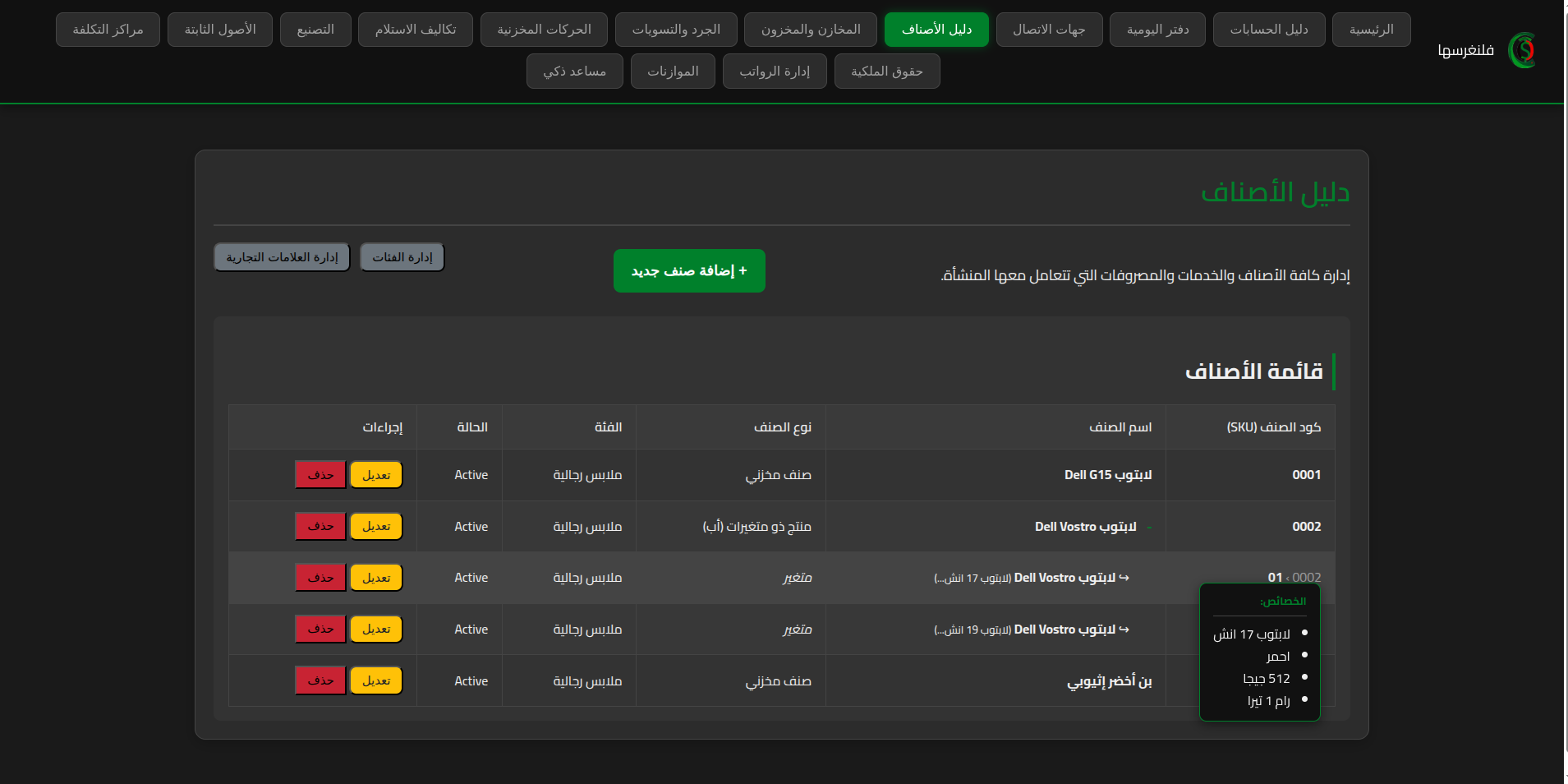The height and width of the screenshot is (784, 1568).
Task: Edit item 0001 Dell G15 laptop
Action: pyautogui.click(x=376, y=475)
